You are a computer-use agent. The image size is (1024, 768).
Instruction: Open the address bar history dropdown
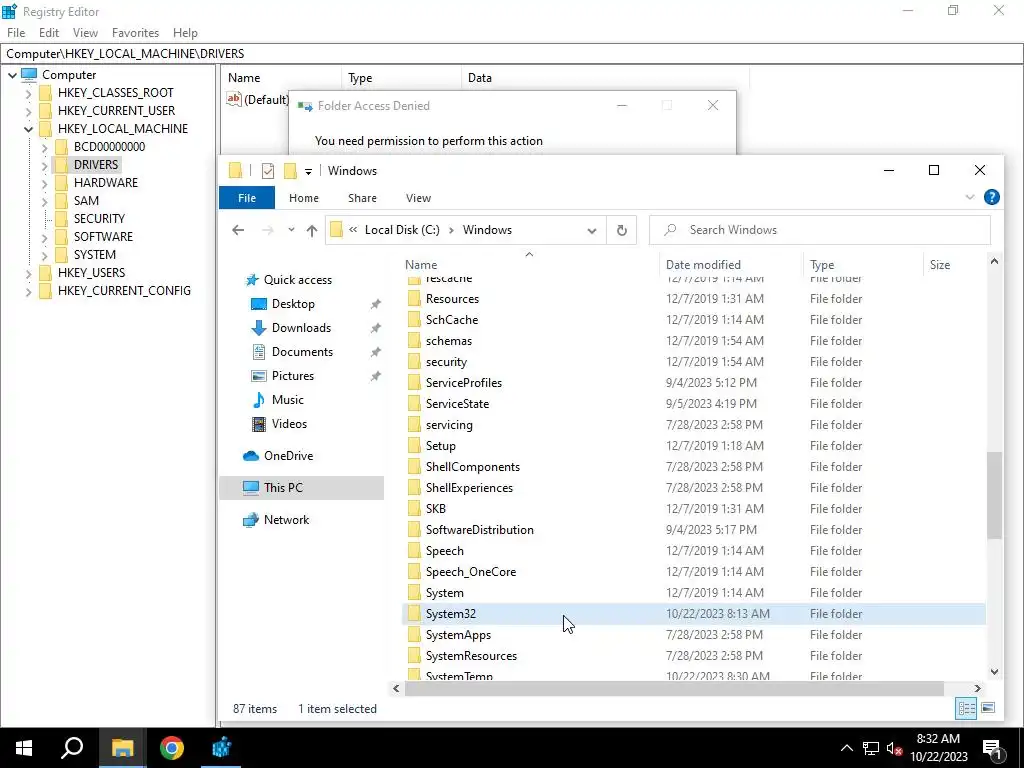(592, 231)
